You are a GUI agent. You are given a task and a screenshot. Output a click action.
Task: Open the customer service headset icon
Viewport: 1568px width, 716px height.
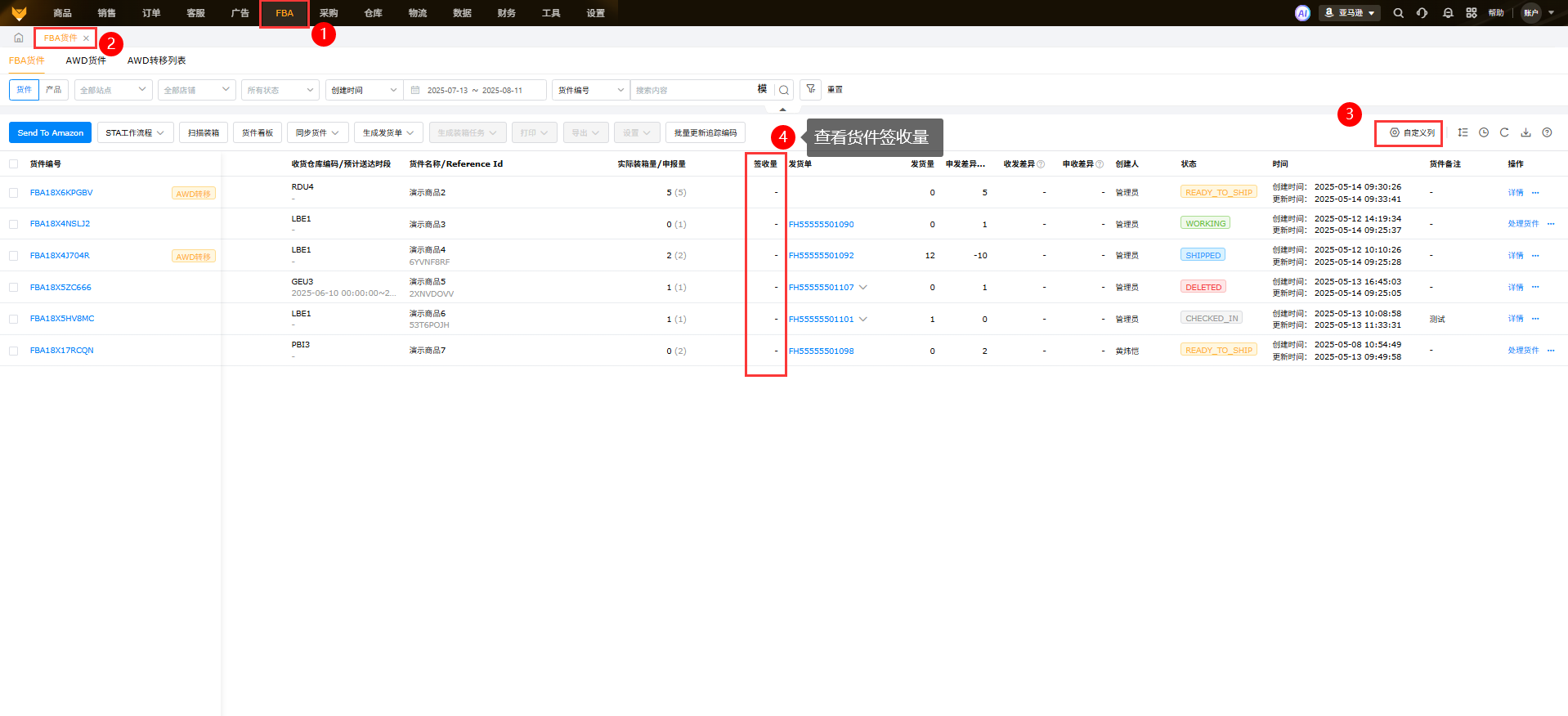[1422, 13]
